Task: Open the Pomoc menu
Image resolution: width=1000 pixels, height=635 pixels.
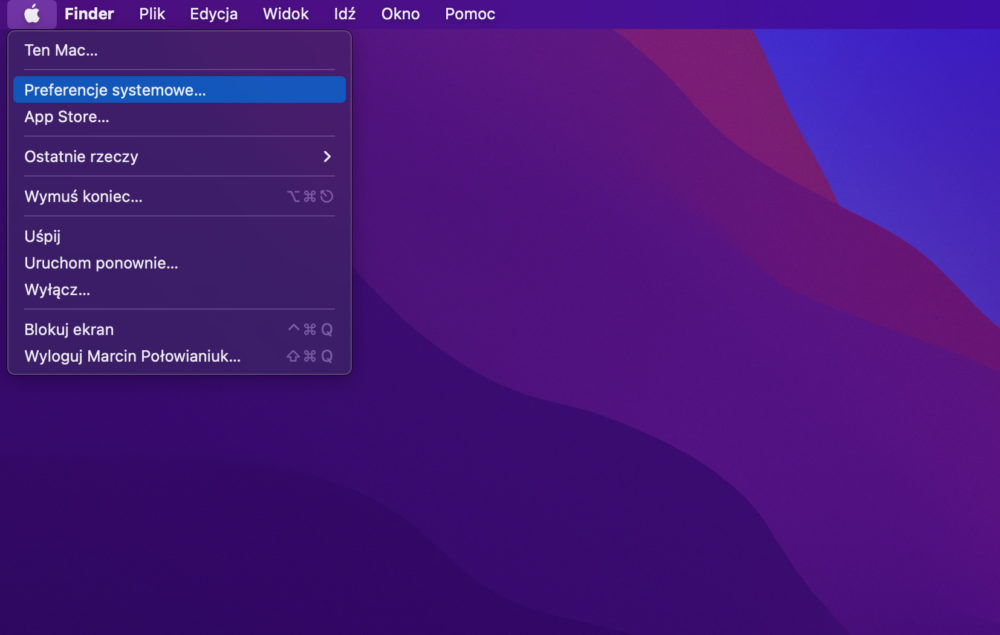Action: click(x=470, y=14)
